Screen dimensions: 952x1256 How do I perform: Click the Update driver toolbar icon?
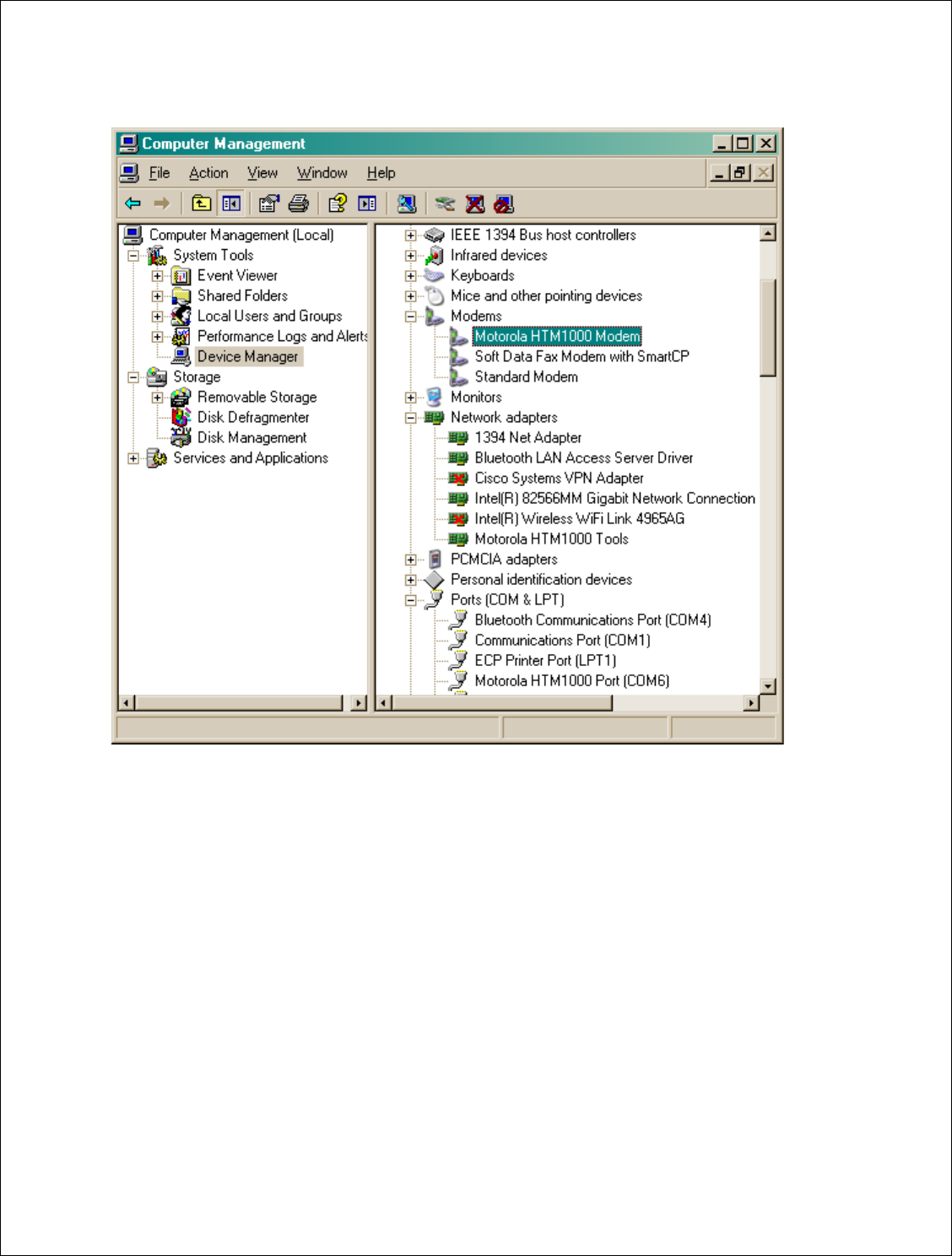445,203
